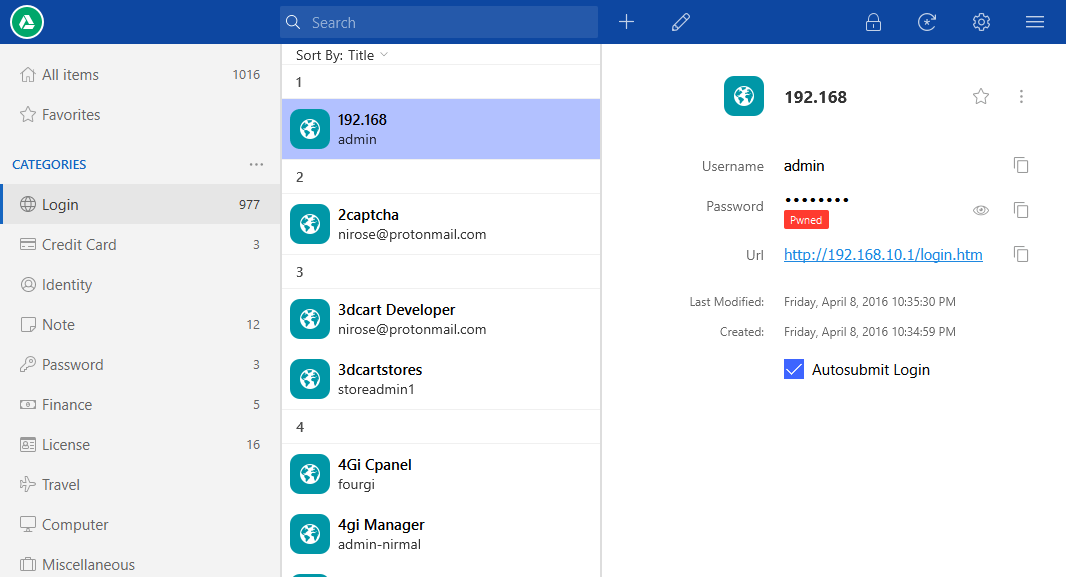Image resolution: width=1066 pixels, height=577 pixels.
Task: Click the Last Modified date value
Action: click(870, 302)
